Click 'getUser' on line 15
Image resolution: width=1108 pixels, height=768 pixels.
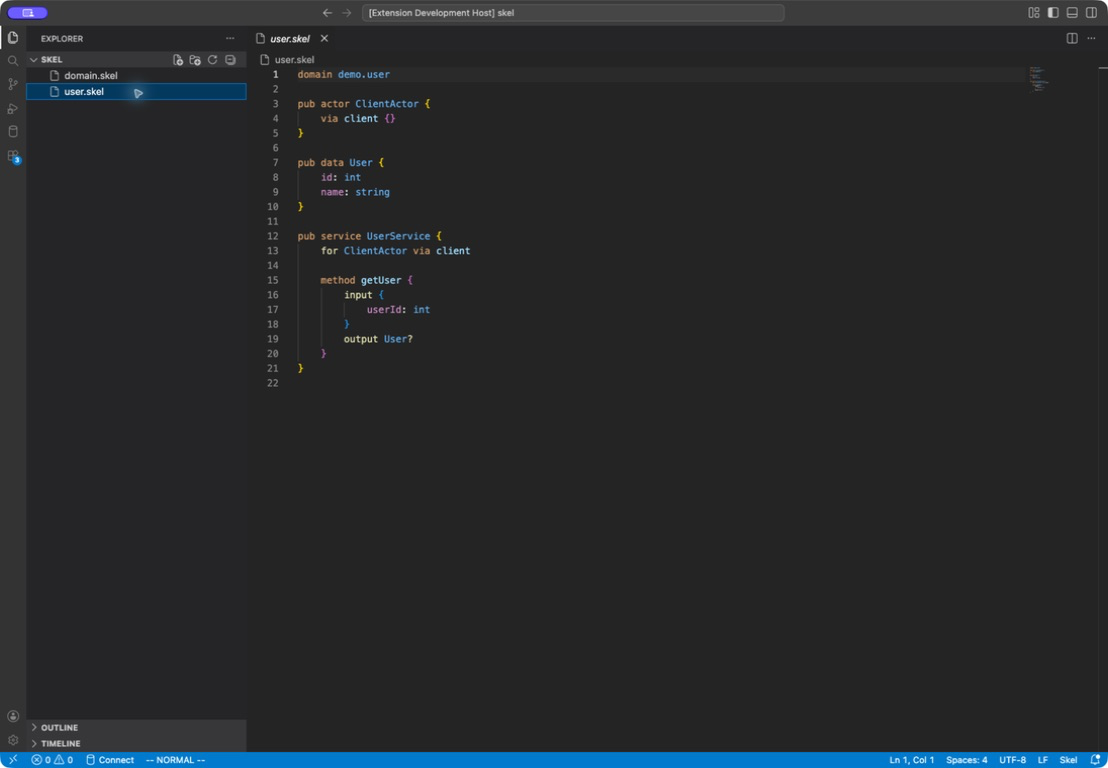point(381,280)
